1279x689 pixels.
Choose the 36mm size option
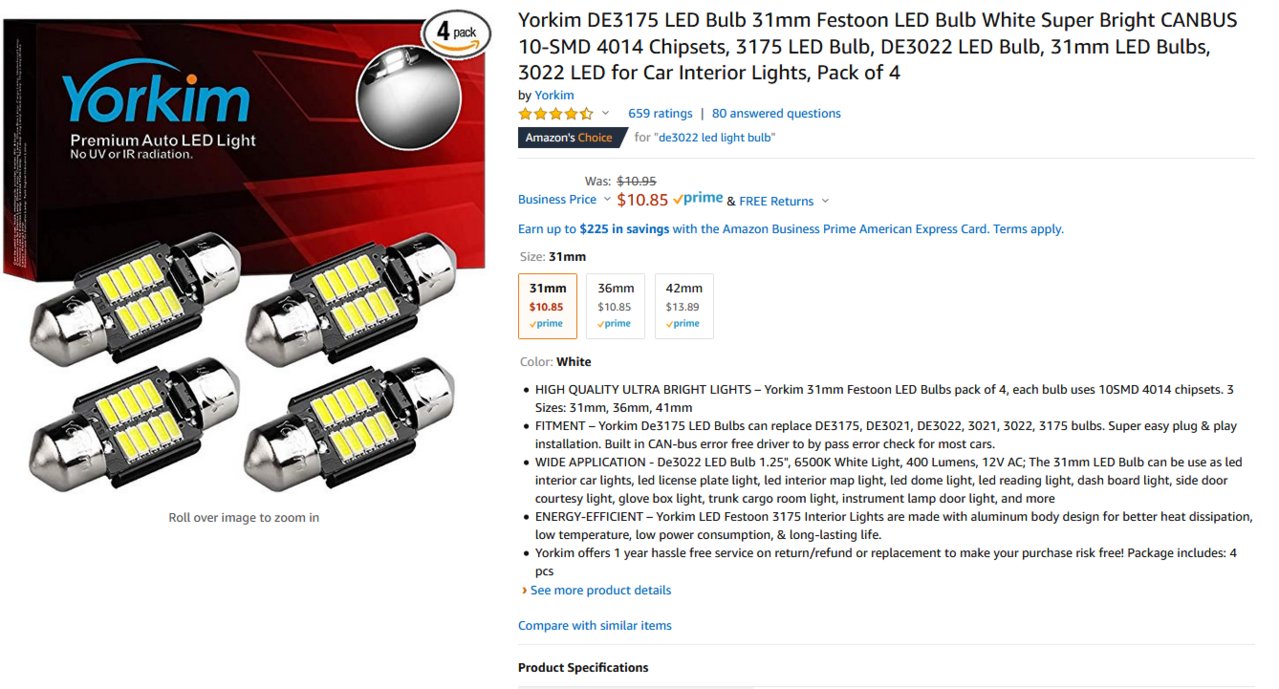click(x=615, y=306)
